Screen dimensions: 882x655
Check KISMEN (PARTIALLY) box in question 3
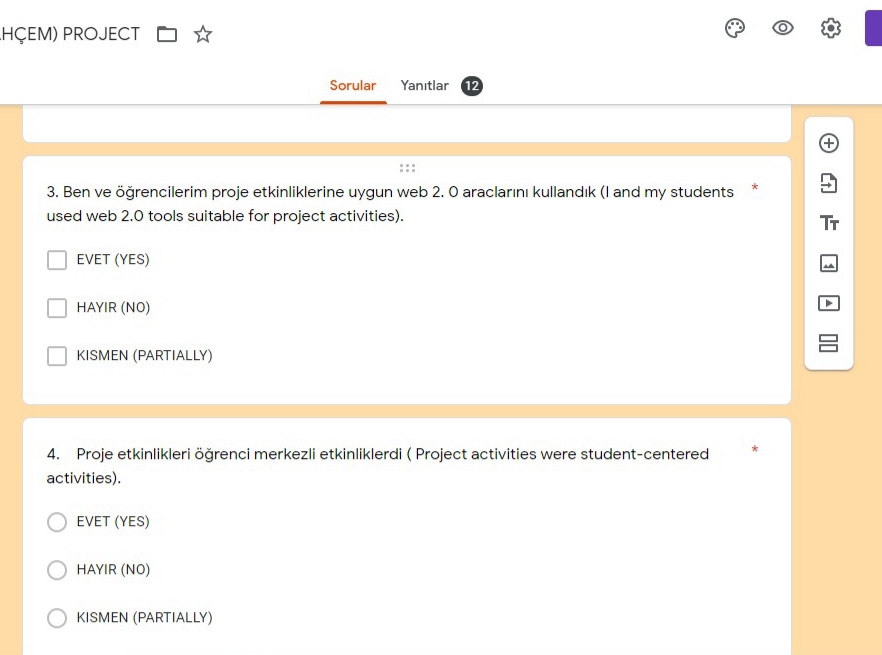[x=57, y=356]
